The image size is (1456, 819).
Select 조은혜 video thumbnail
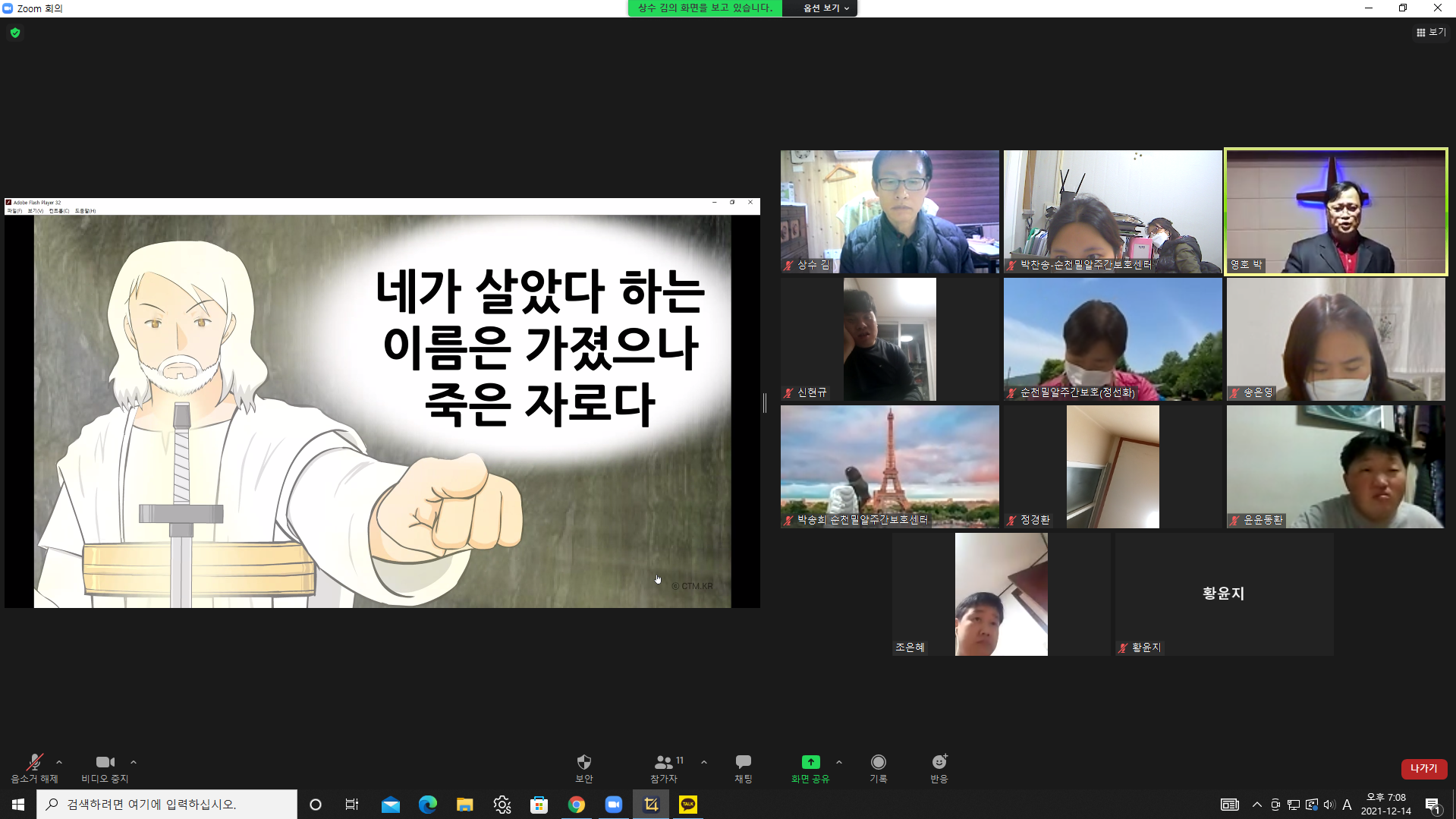[x=1002, y=594]
